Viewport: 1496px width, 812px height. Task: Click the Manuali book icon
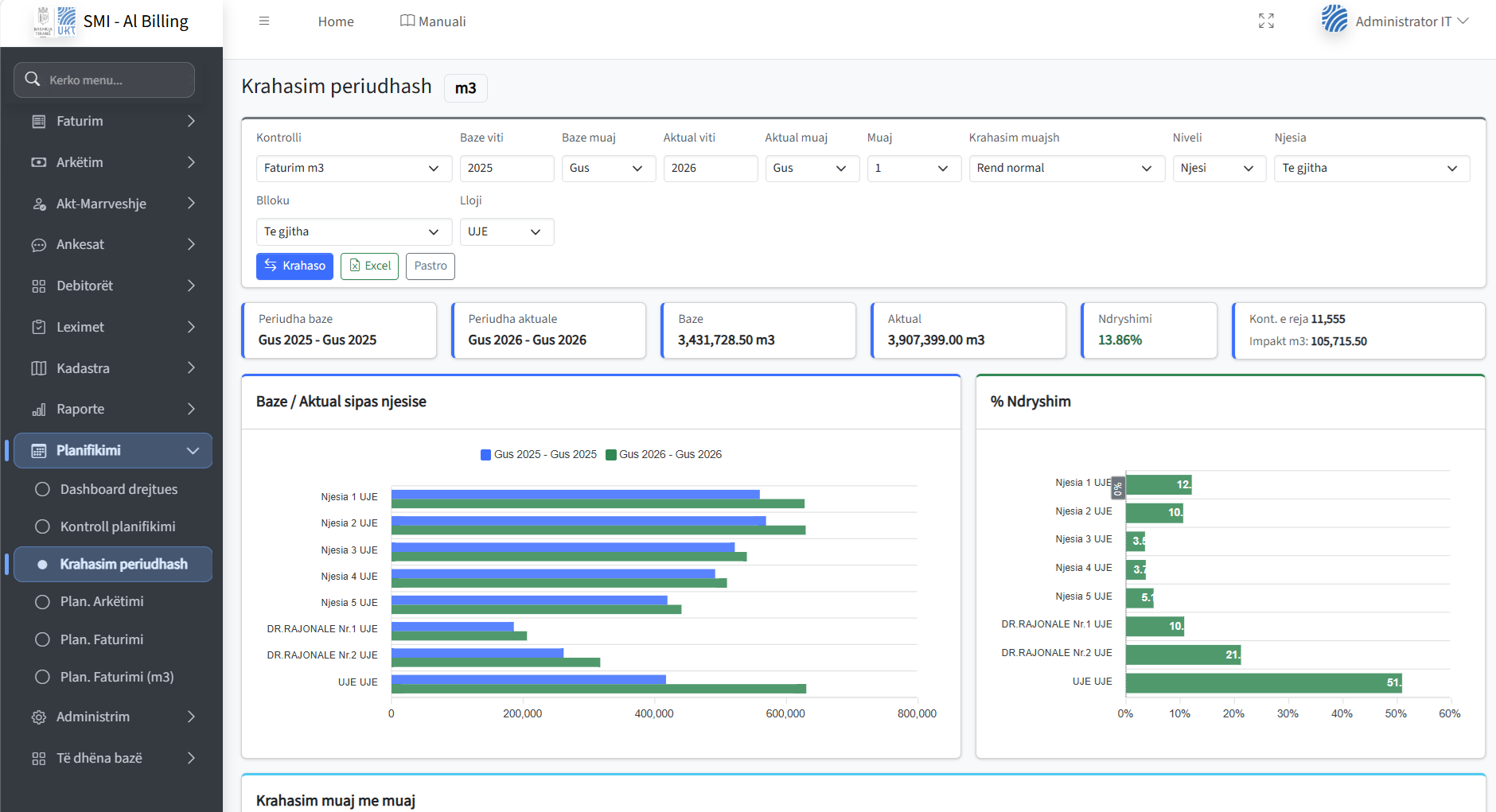[x=407, y=21]
